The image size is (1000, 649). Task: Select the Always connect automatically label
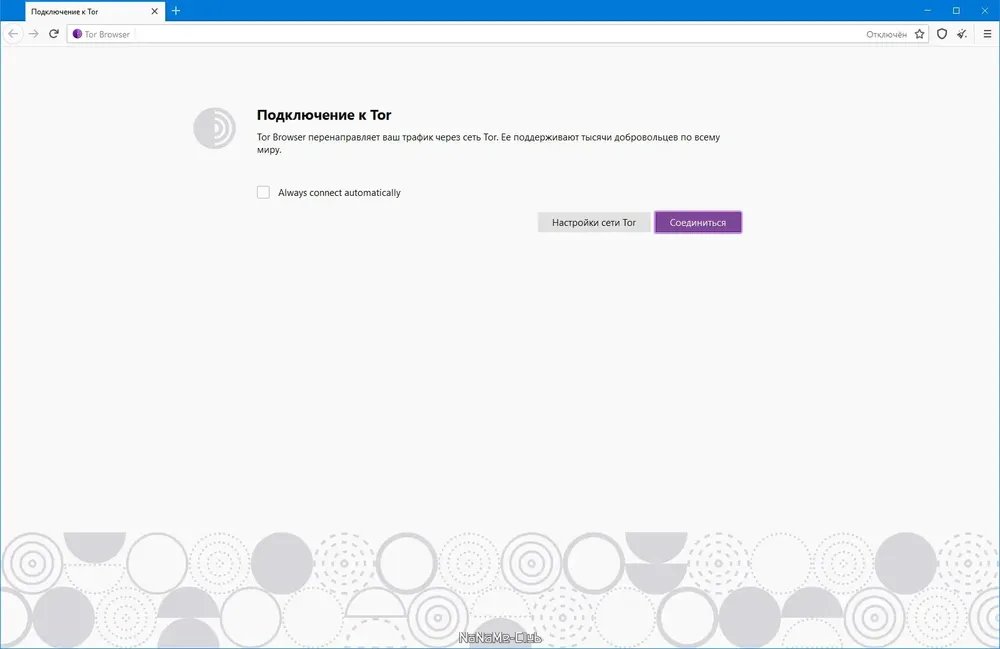click(339, 193)
